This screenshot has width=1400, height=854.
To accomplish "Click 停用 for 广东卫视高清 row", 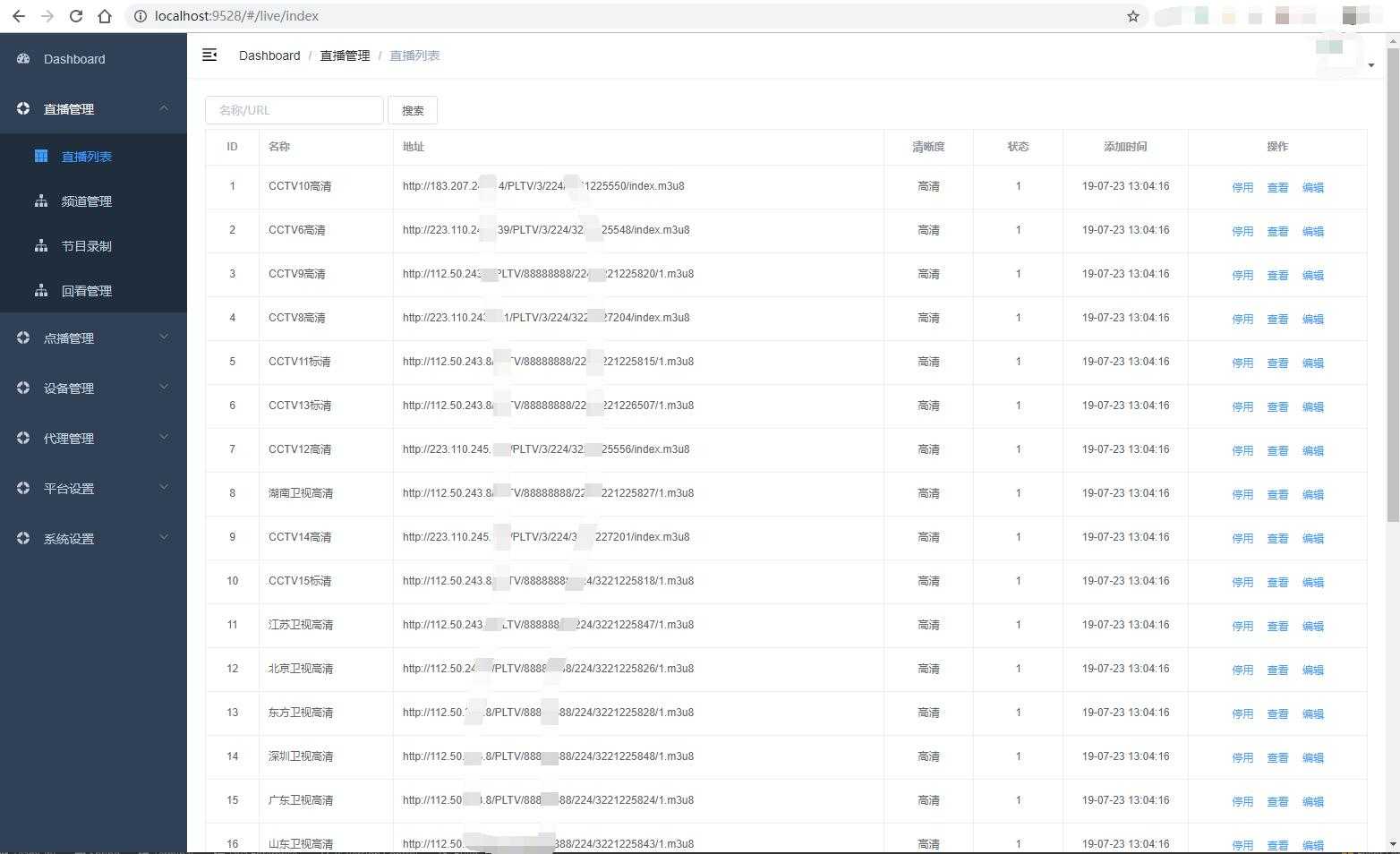I will 1242,801.
